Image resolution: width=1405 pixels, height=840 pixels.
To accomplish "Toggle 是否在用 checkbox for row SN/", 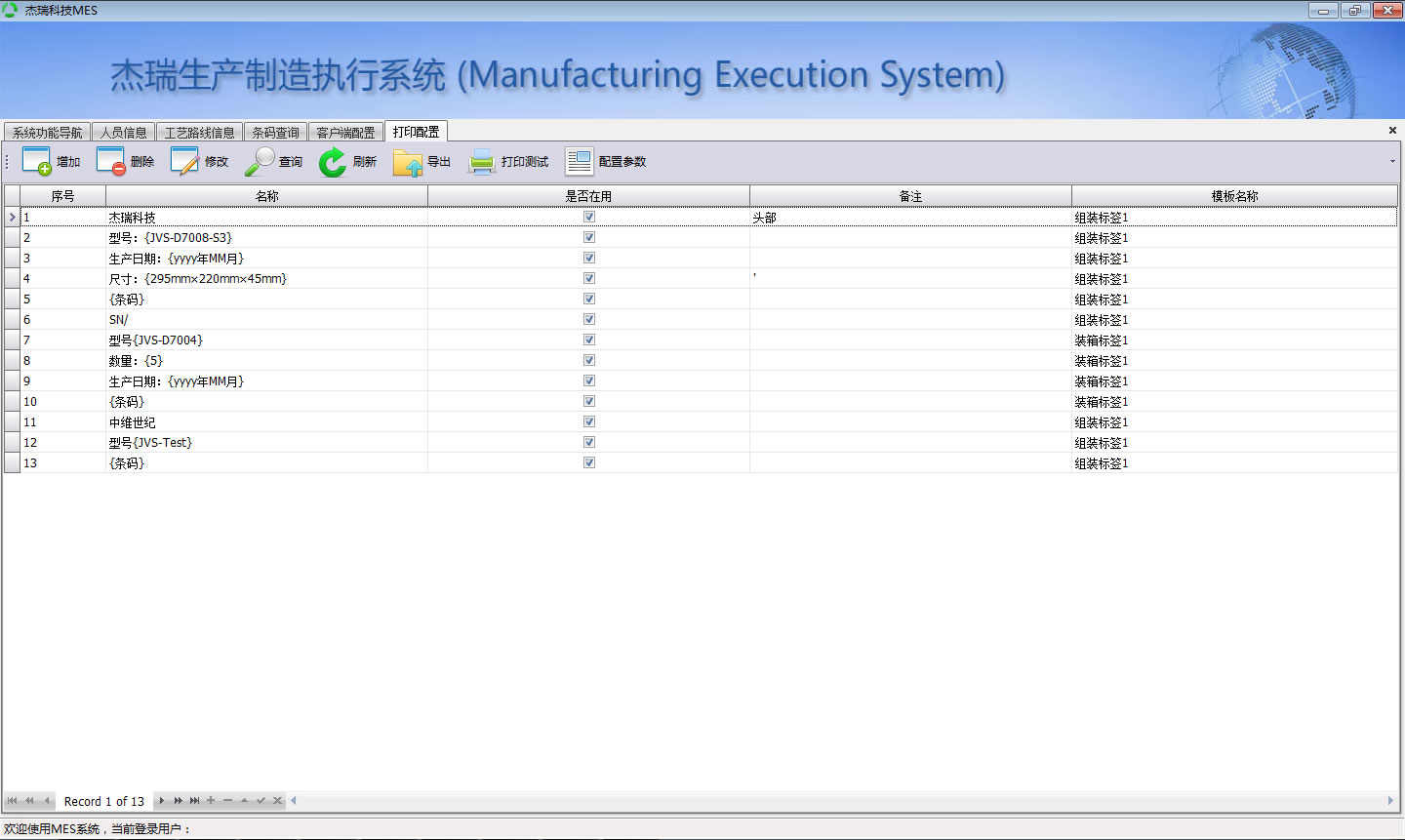I will pyautogui.click(x=589, y=319).
